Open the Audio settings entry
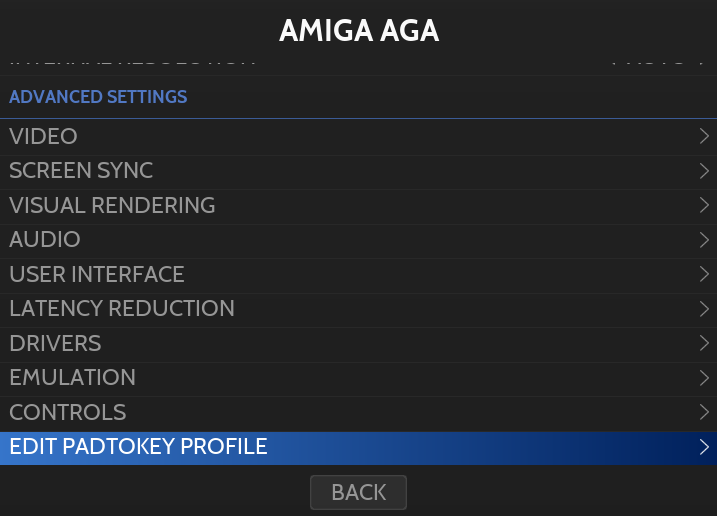Image resolution: width=717 pixels, height=516 pixels. (x=45, y=240)
